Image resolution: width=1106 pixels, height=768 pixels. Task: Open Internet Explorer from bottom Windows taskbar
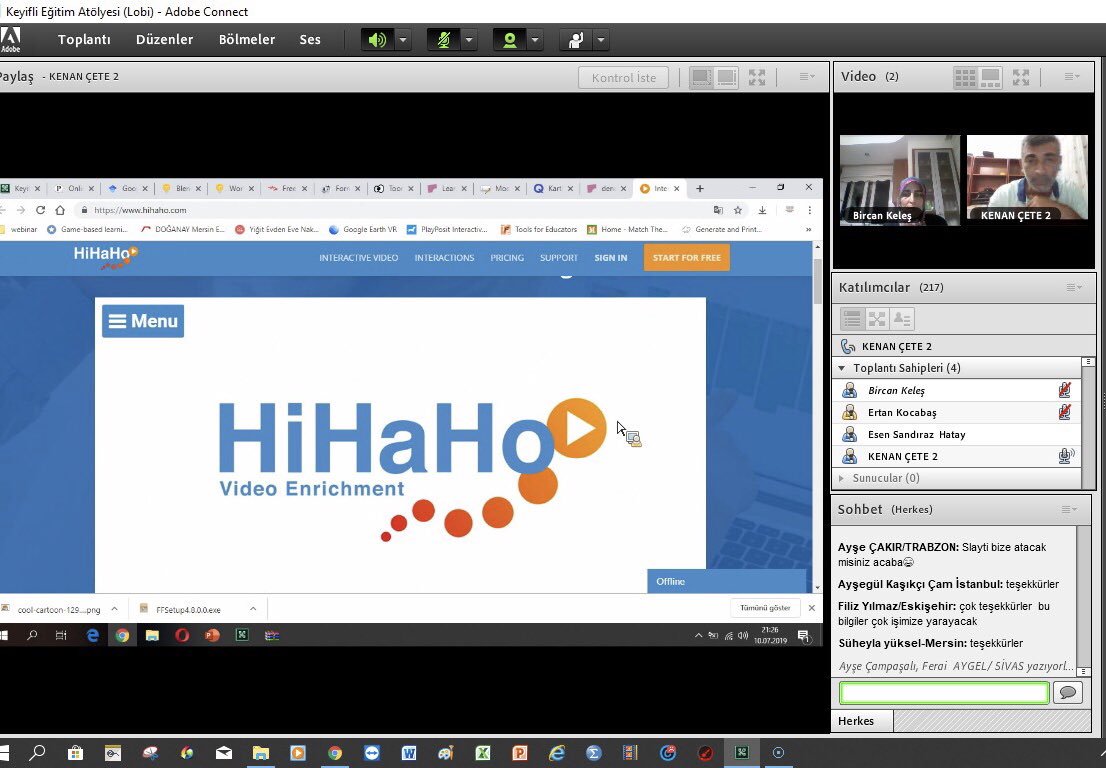pos(557,752)
